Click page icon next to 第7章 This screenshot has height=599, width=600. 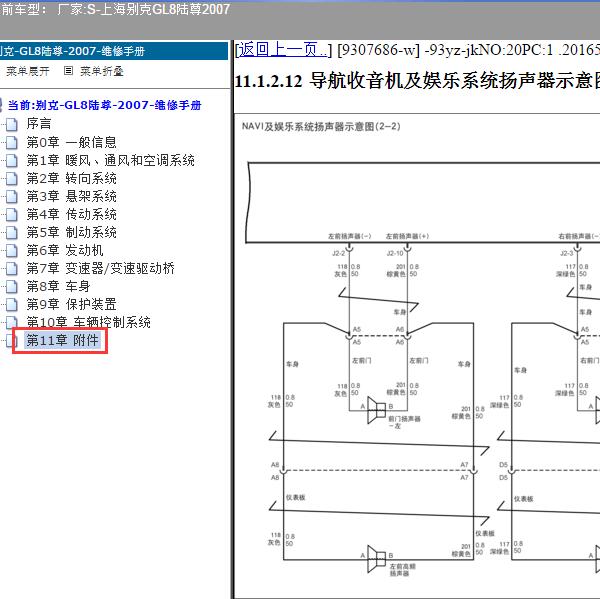coord(12,268)
